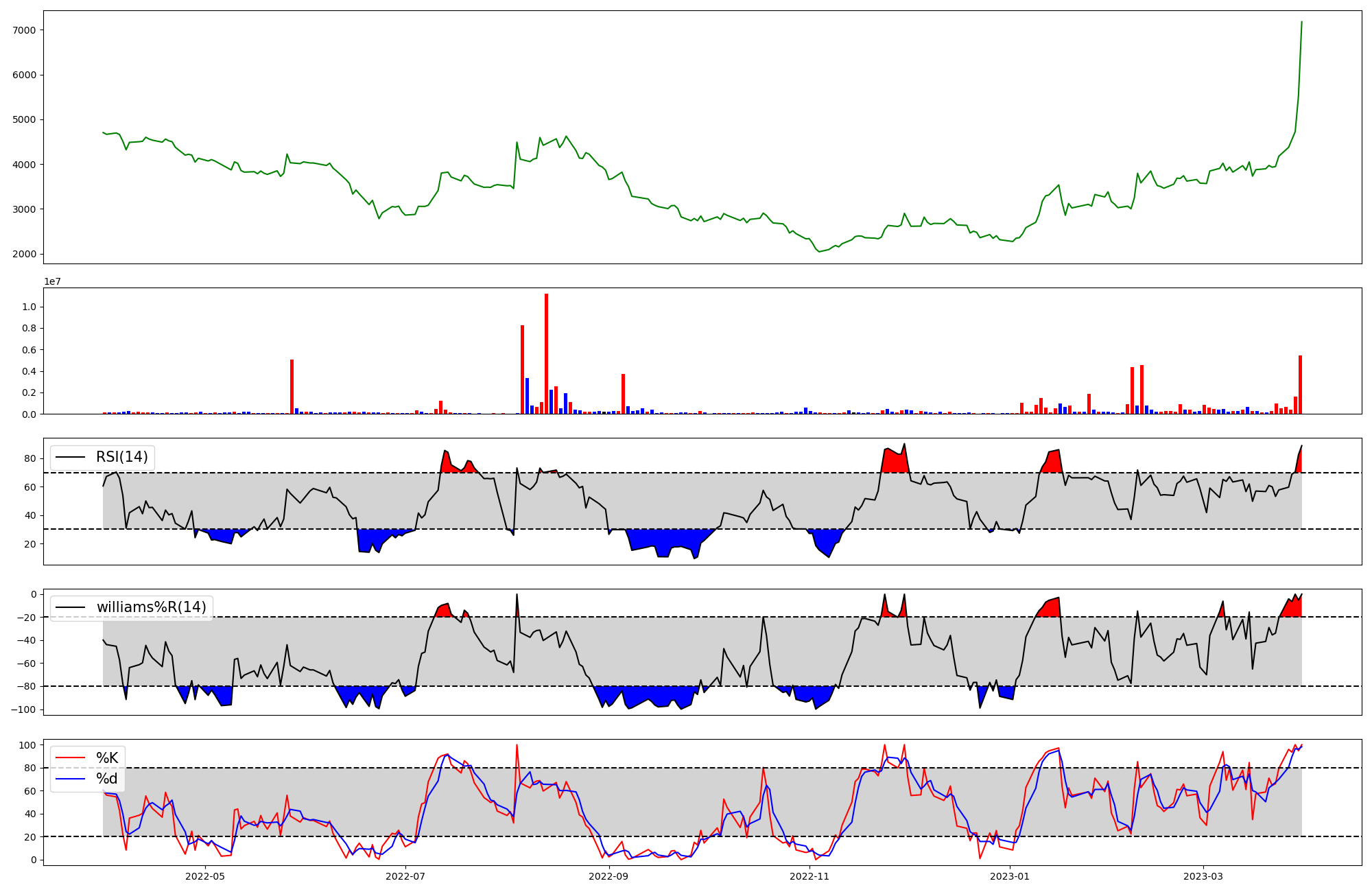
Task: Click the -100 tick on Williams axis
Action: pyautogui.click(x=23, y=709)
